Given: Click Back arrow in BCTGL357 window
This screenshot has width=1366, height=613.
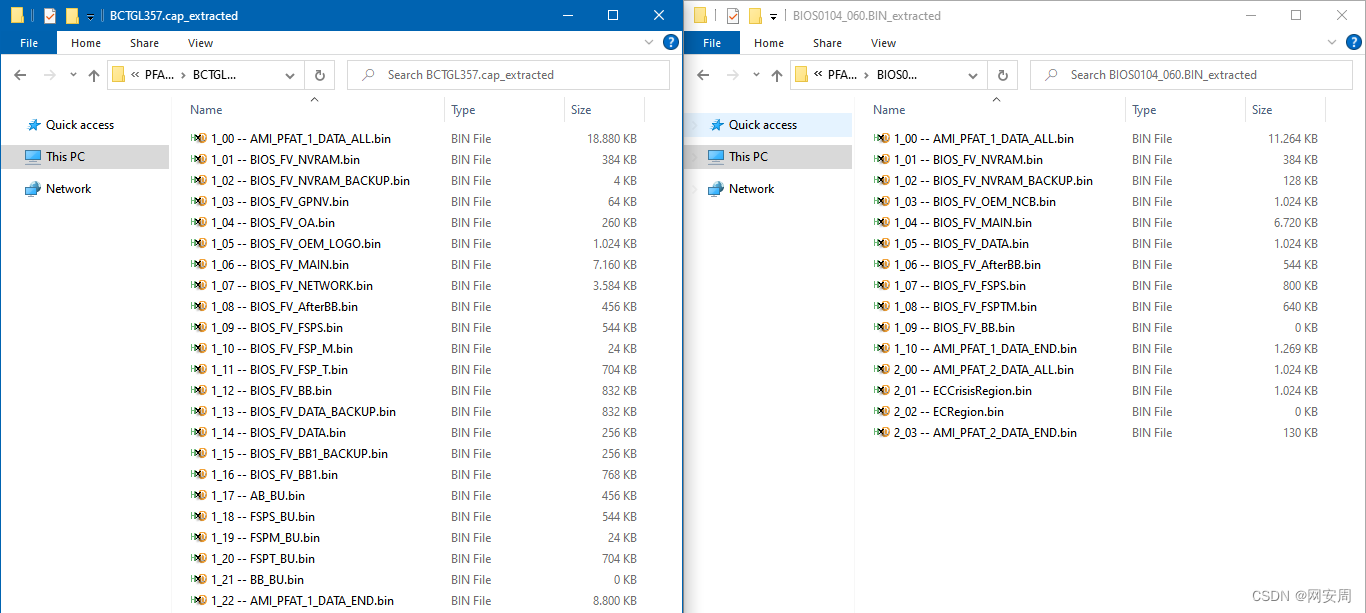Looking at the screenshot, I should (20, 75).
